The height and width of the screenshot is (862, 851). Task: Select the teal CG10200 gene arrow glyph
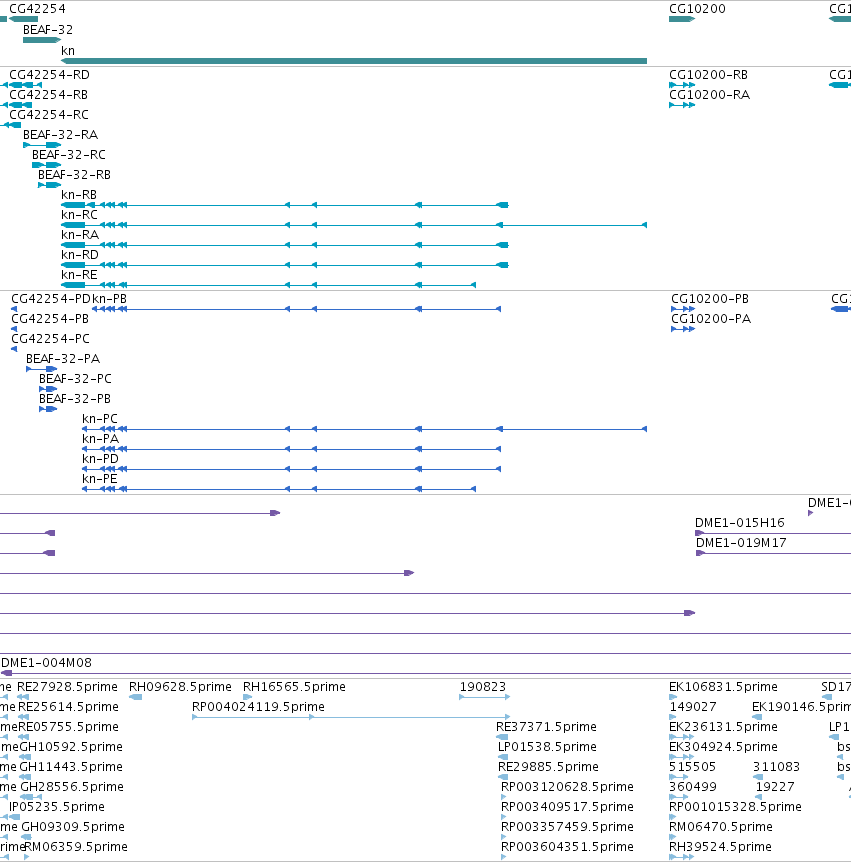pyautogui.click(x=682, y=19)
